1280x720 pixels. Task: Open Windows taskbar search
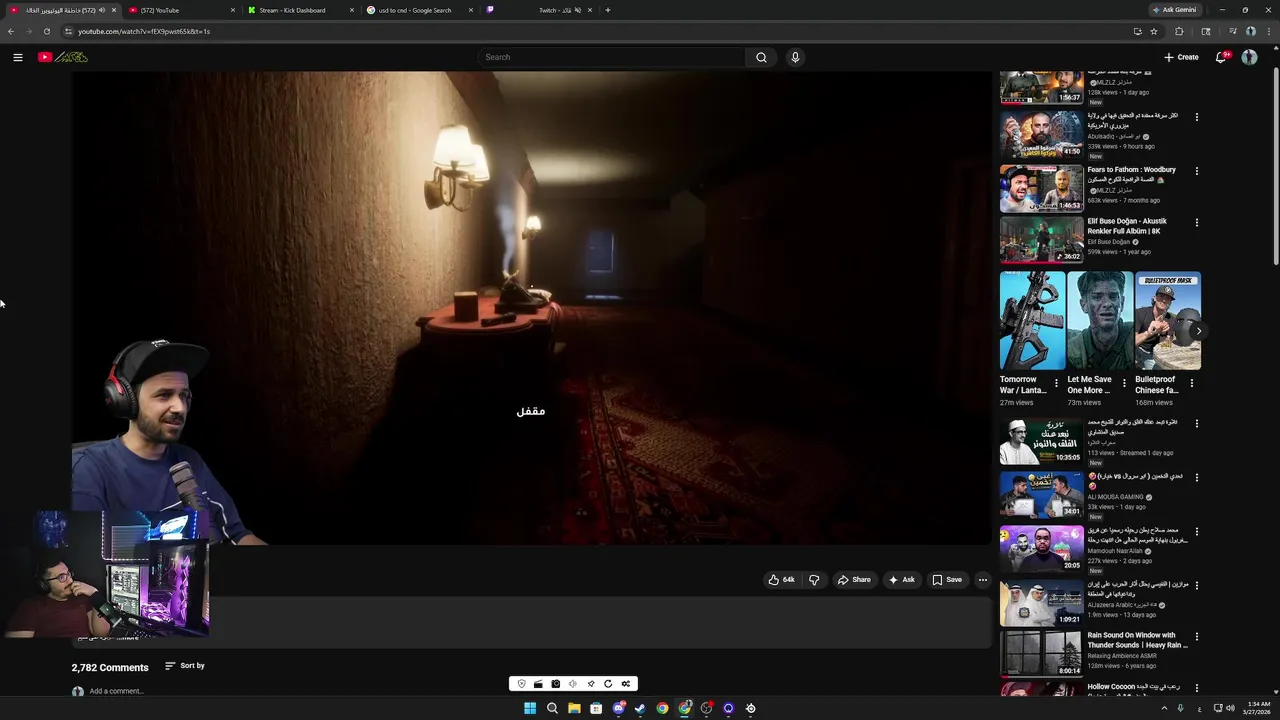click(x=552, y=708)
